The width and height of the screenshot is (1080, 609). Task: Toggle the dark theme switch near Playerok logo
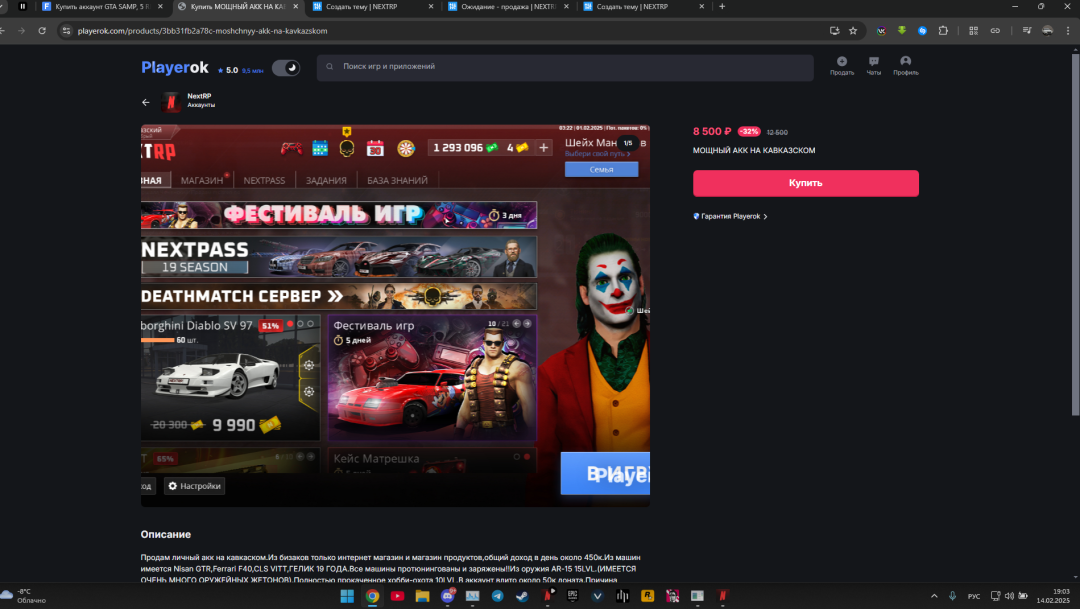click(286, 68)
